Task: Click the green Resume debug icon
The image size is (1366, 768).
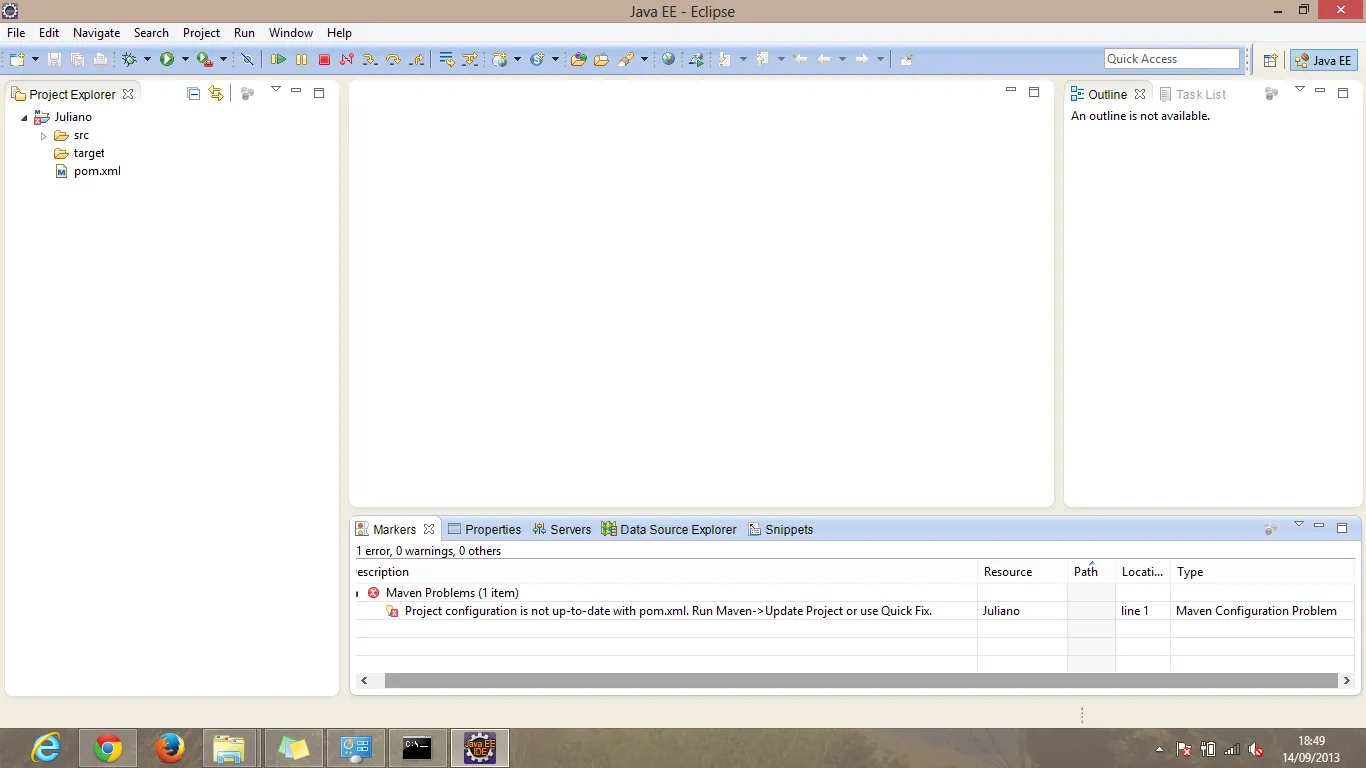Action: (x=278, y=60)
